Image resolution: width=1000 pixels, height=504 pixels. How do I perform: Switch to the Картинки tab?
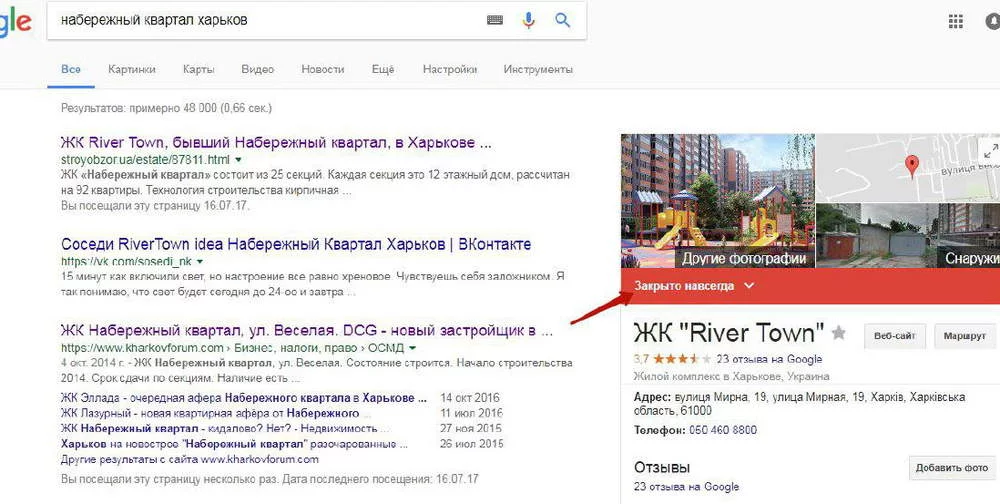coord(132,69)
